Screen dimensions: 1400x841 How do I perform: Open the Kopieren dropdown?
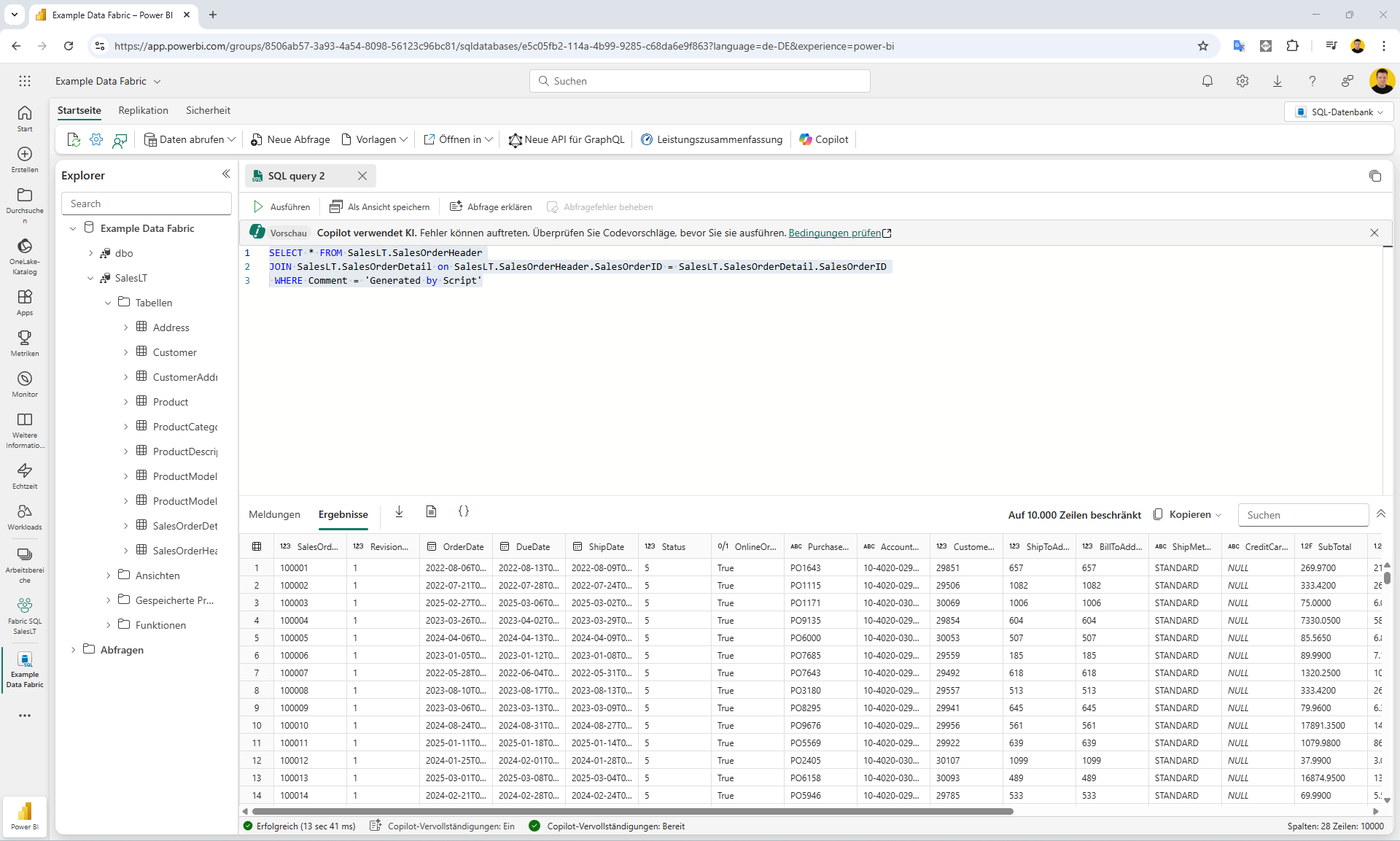pos(1187,514)
